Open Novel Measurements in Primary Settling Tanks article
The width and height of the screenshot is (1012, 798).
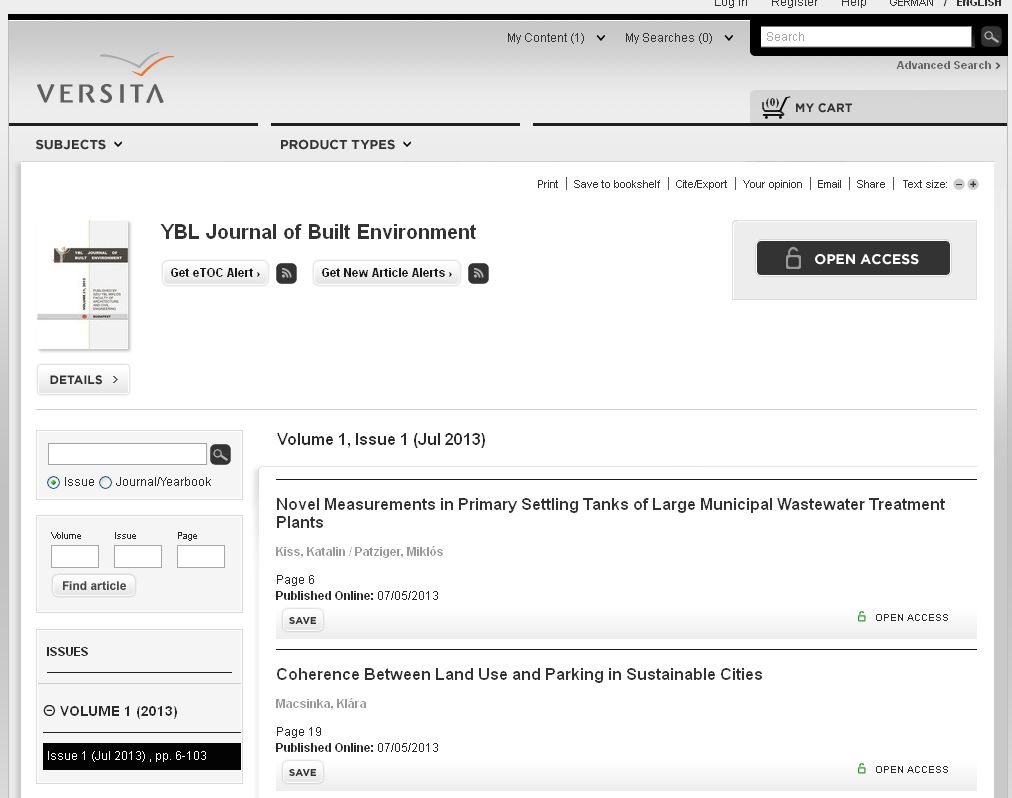click(610, 513)
